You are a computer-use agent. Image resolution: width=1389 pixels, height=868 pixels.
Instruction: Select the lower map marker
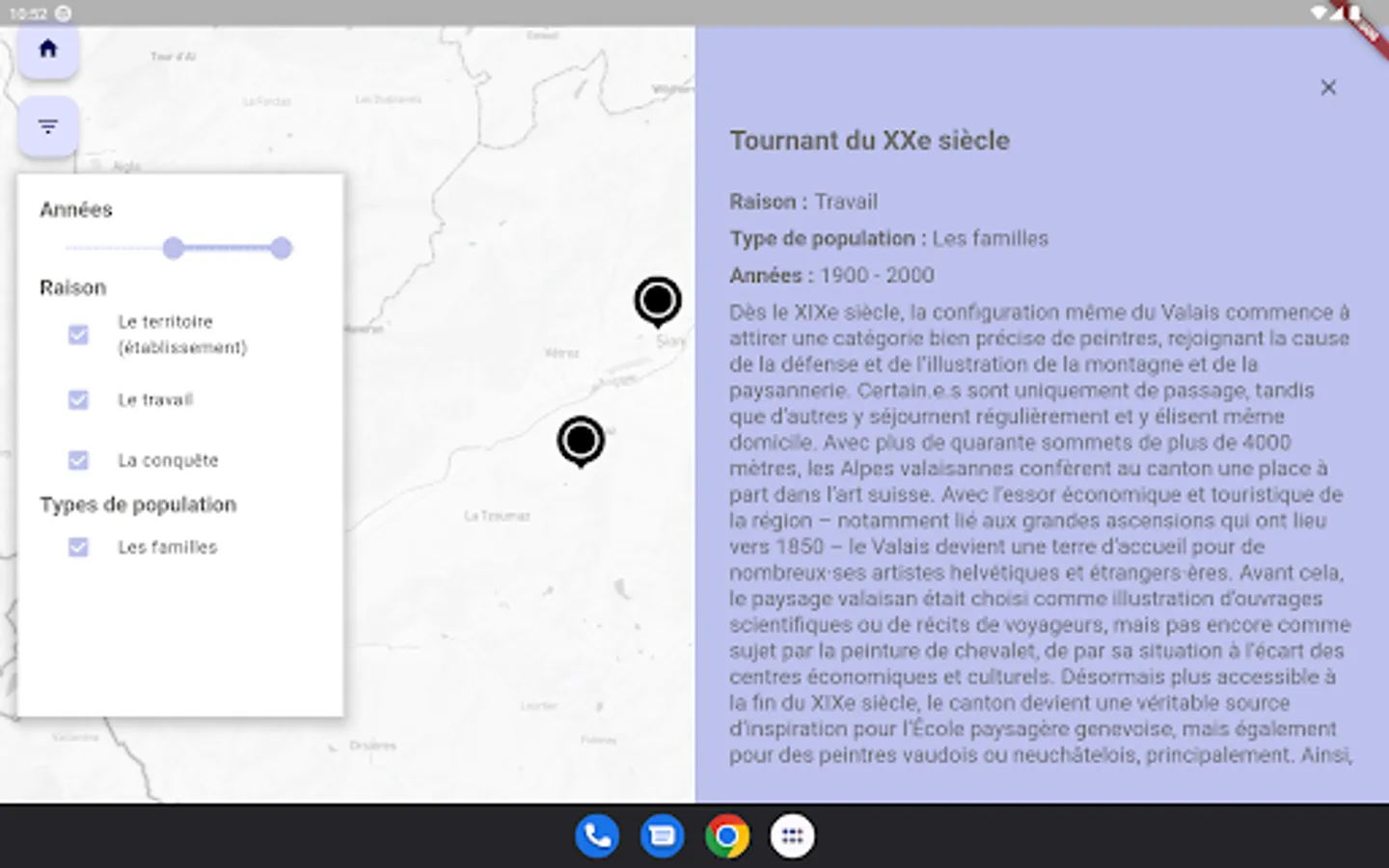581,441
